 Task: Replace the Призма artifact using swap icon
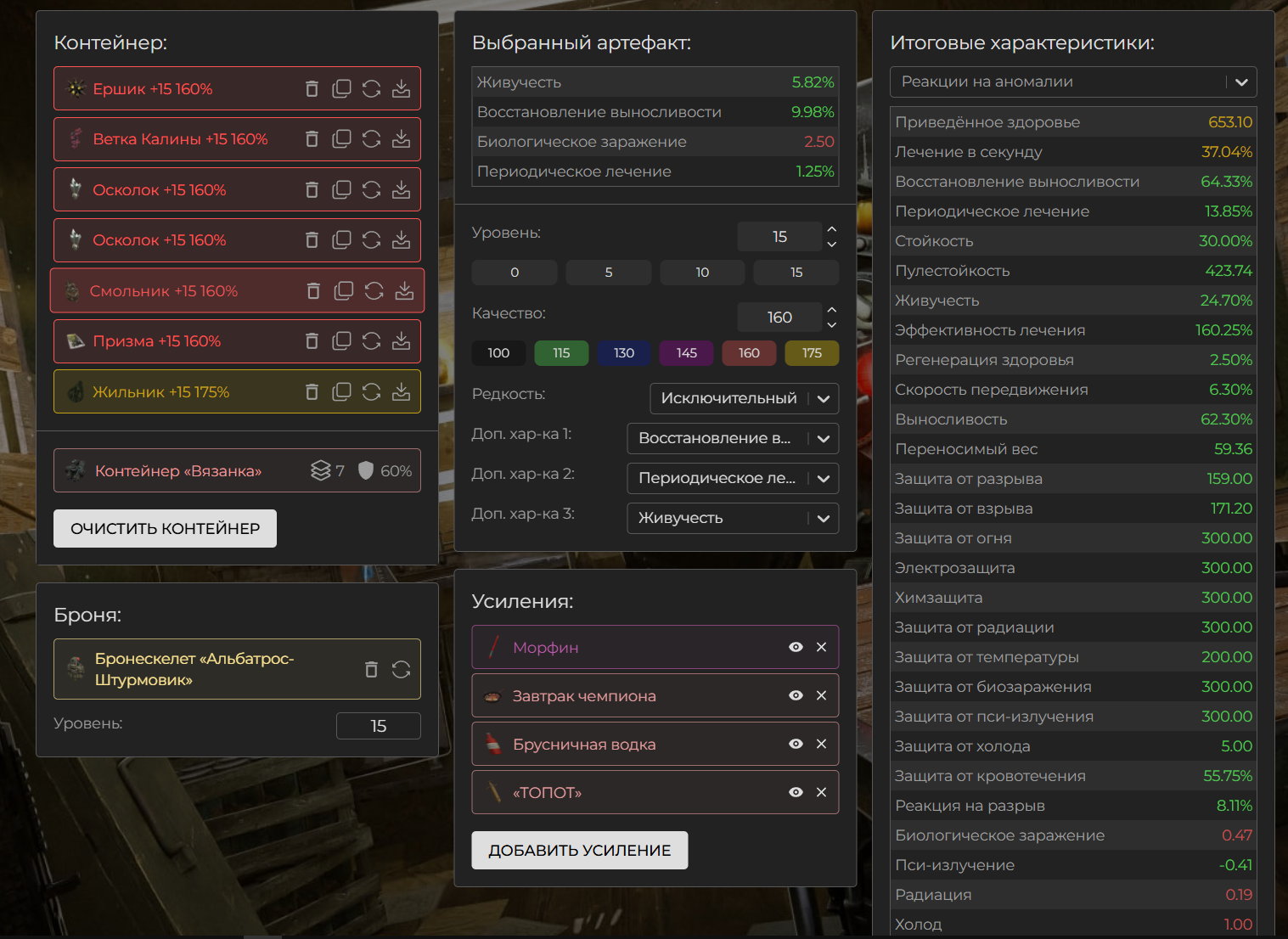[x=371, y=341]
